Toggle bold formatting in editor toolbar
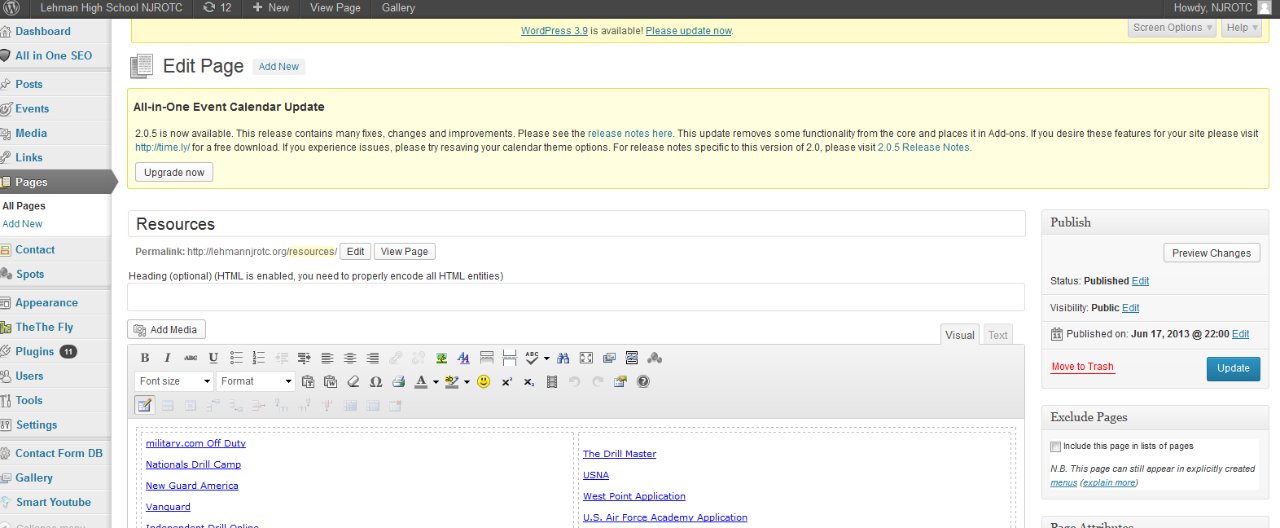This screenshot has width=1280, height=528. 145,358
